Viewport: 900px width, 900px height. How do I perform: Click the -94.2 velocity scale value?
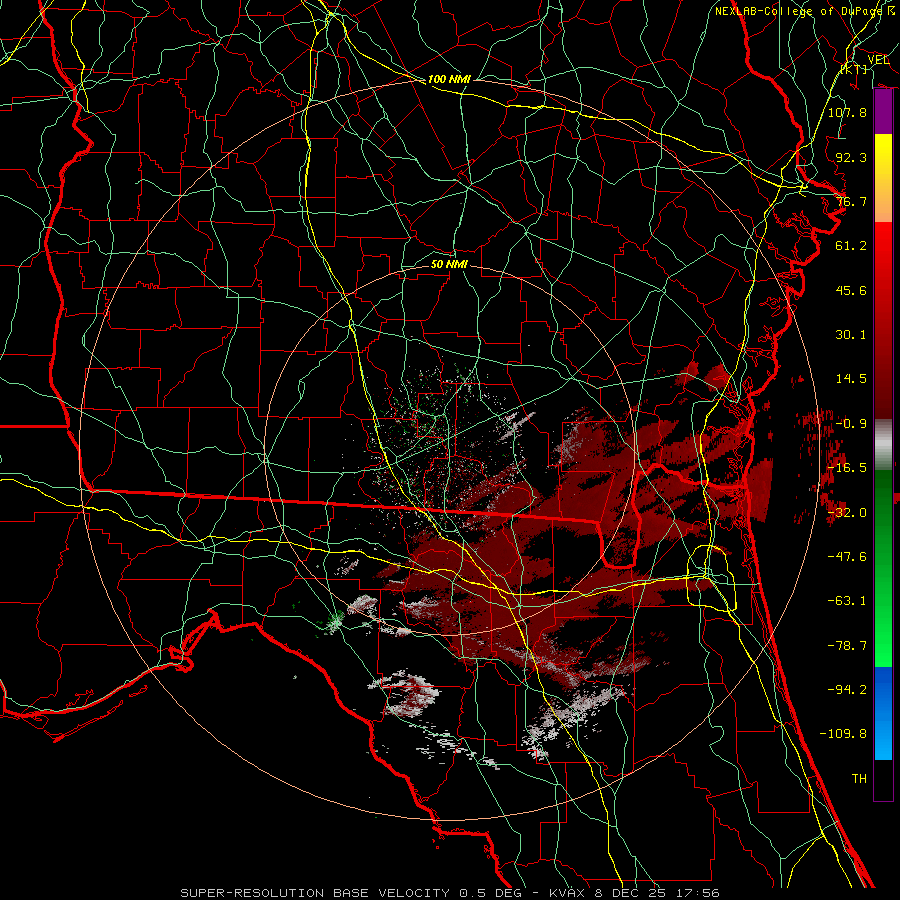point(847,690)
